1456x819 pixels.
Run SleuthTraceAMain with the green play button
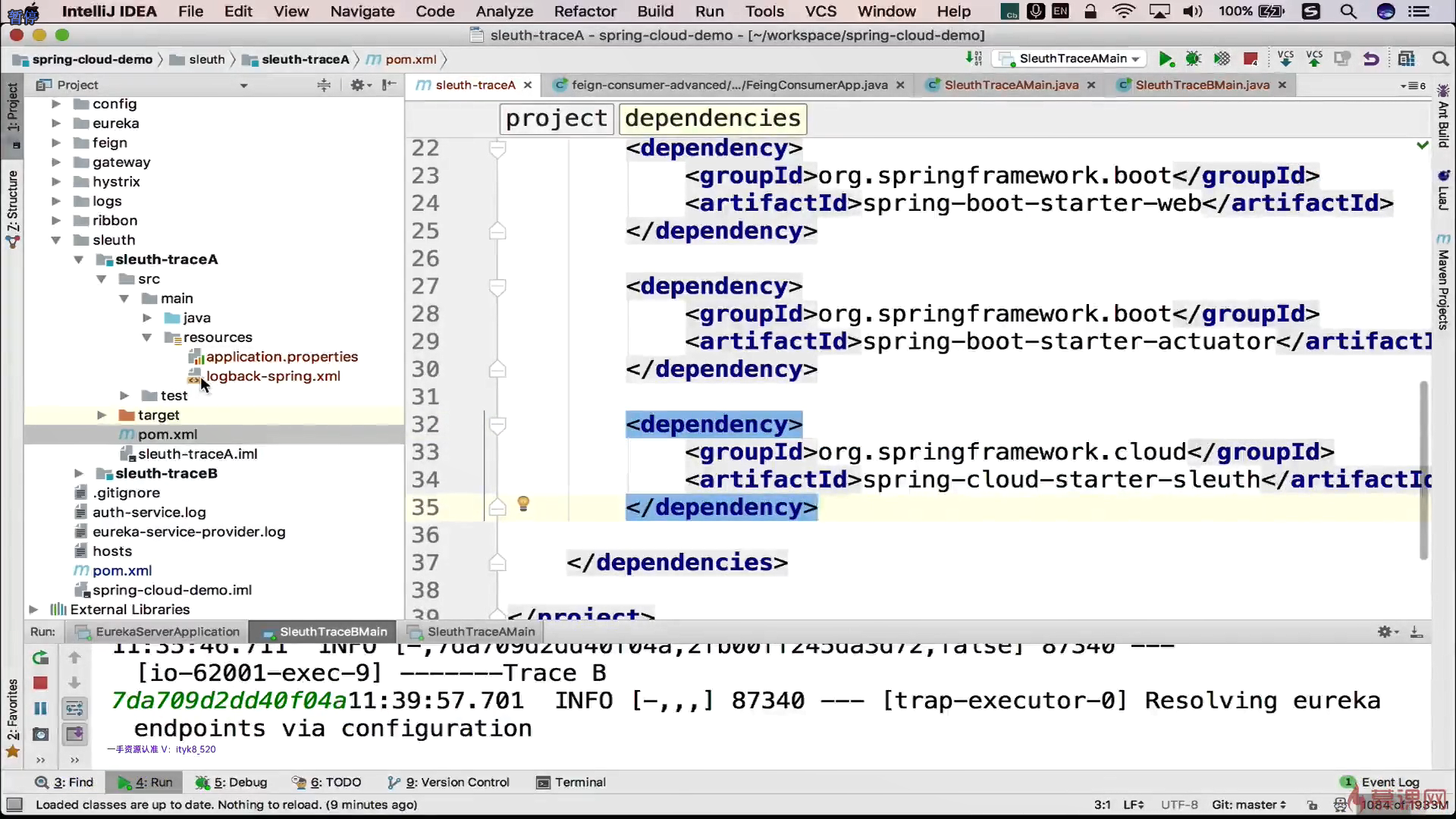(x=1166, y=59)
